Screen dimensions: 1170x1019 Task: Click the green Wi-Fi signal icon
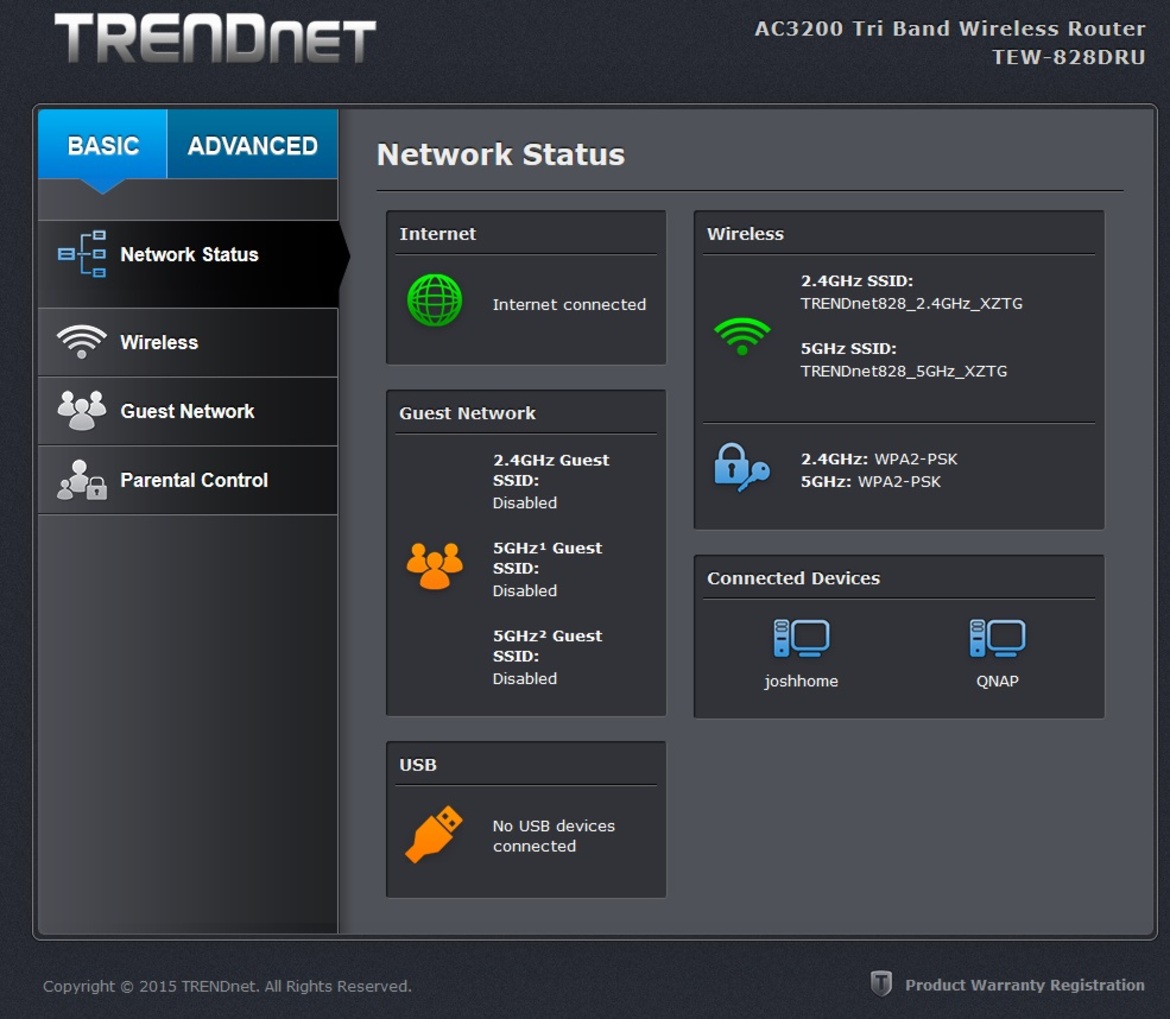click(x=742, y=336)
